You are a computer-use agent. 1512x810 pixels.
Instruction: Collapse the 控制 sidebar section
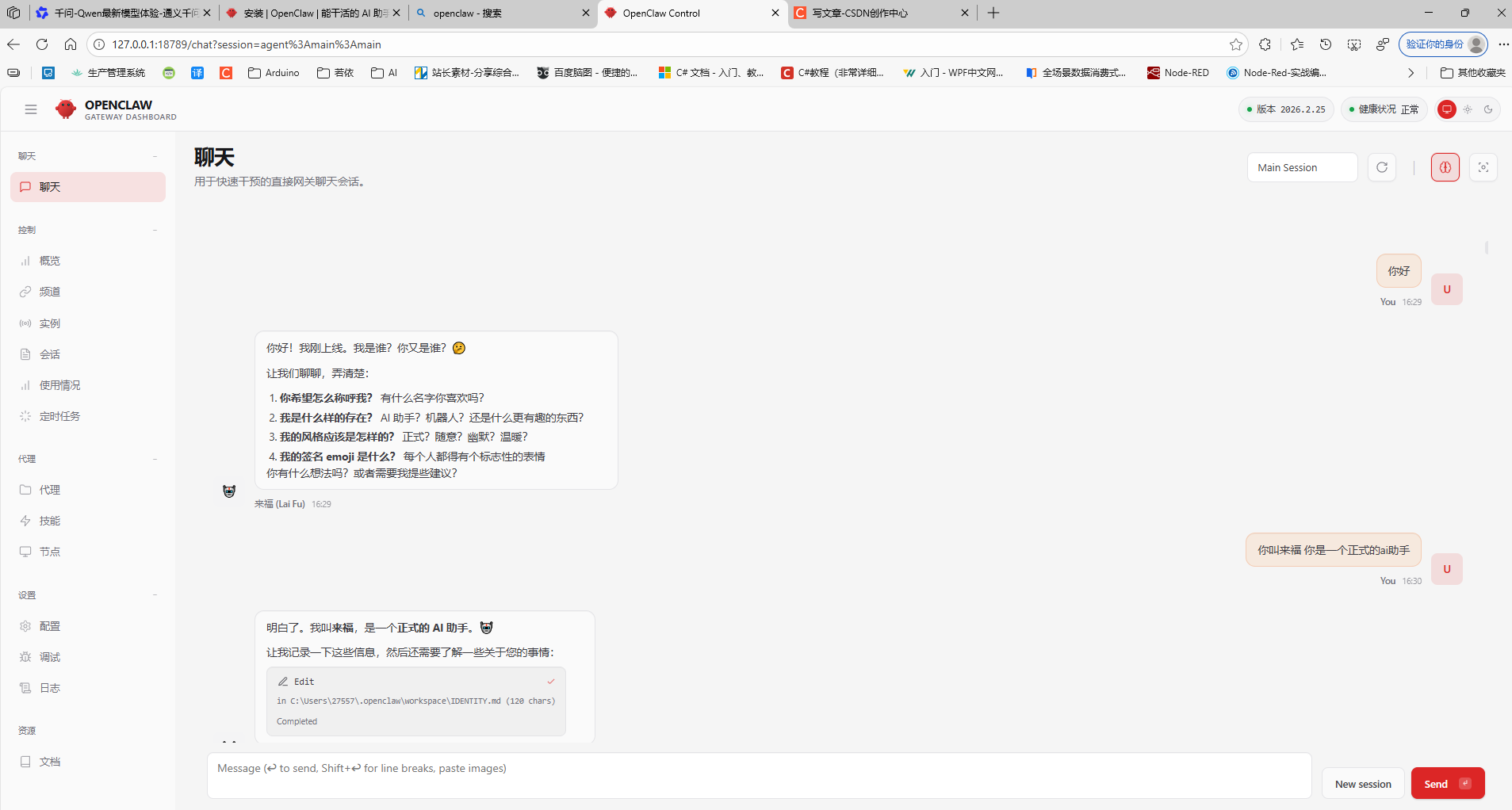tap(155, 229)
